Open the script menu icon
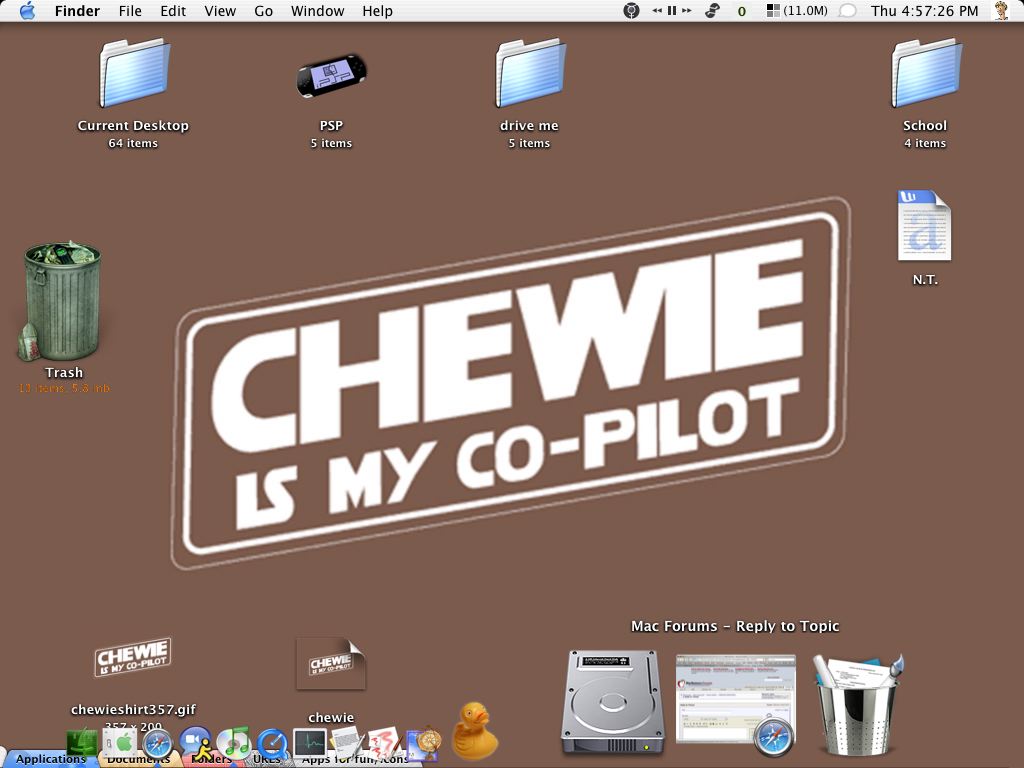 tap(712, 11)
